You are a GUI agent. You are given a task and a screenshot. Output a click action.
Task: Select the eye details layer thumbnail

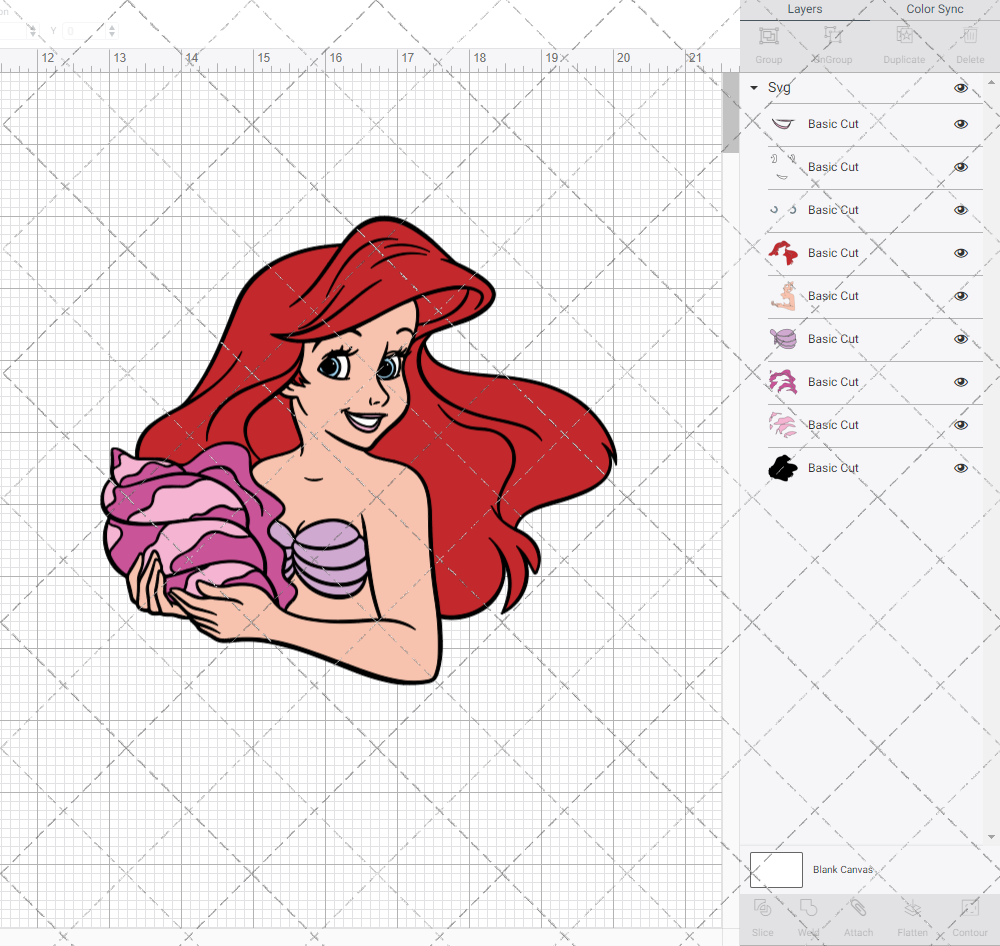[783, 210]
